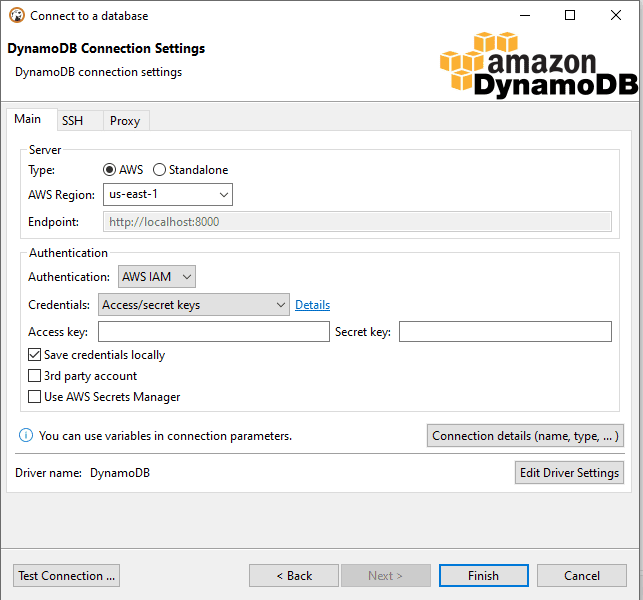643x600 pixels.
Task: Focus the Access key input field
Action: click(214, 331)
